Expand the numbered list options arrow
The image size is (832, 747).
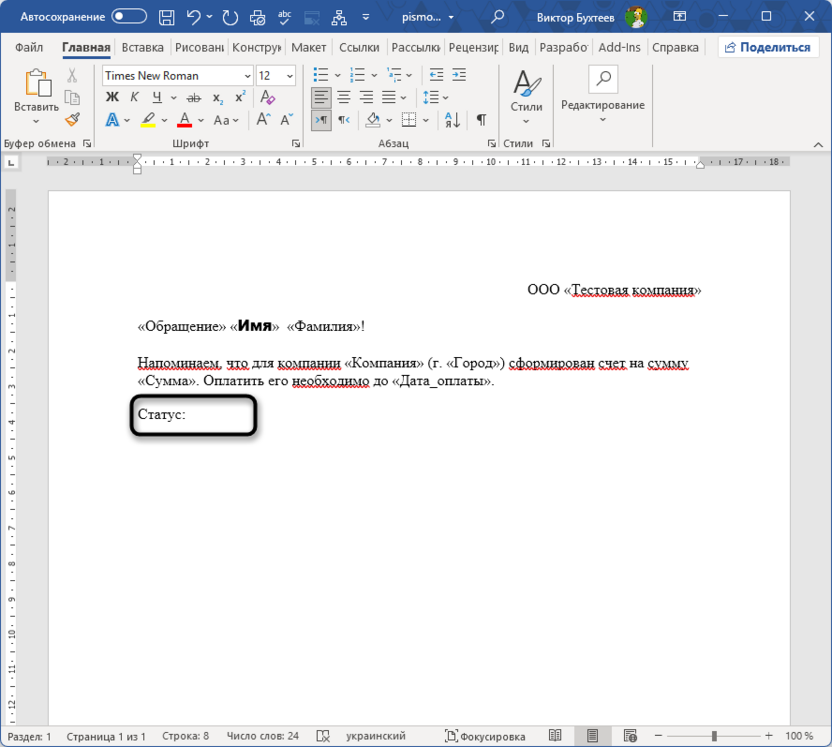click(x=374, y=75)
